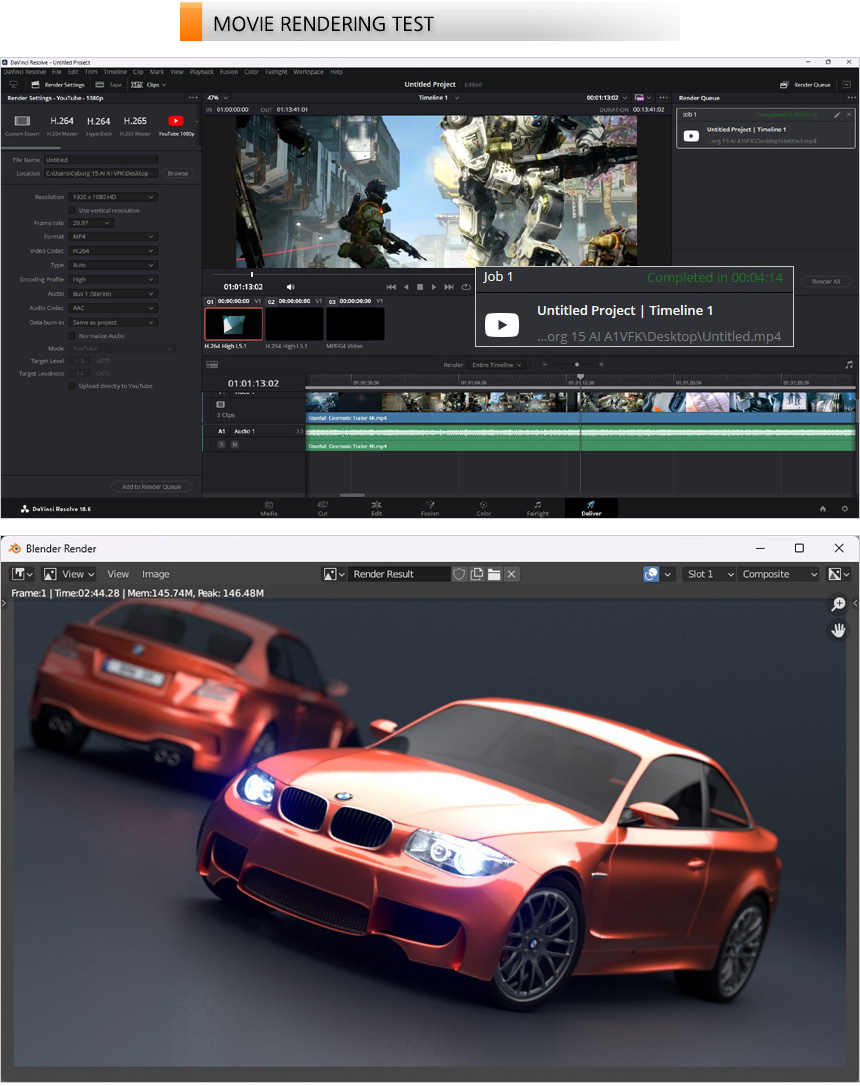Open image with folder icon in Blender Render
Viewport: 860px width, 1086px height.
[x=494, y=574]
